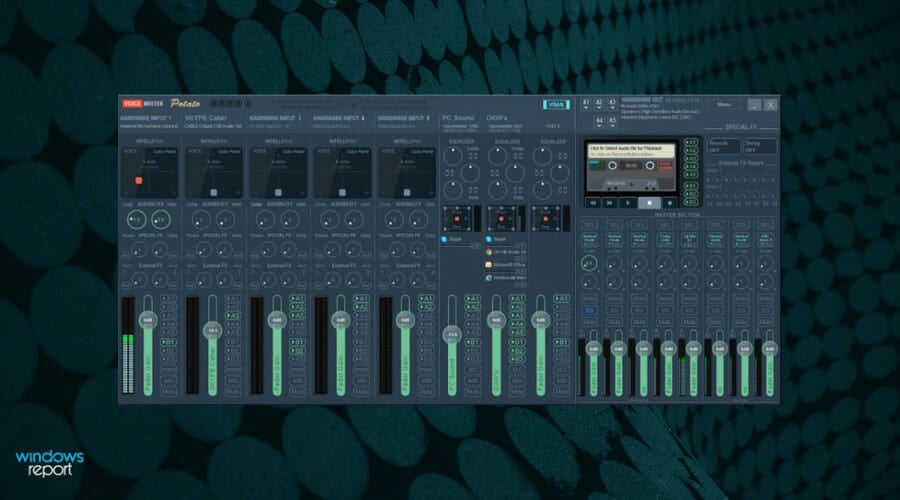
Task: Toggle A2 bus on Hardware Input 4
Action: click(361, 307)
